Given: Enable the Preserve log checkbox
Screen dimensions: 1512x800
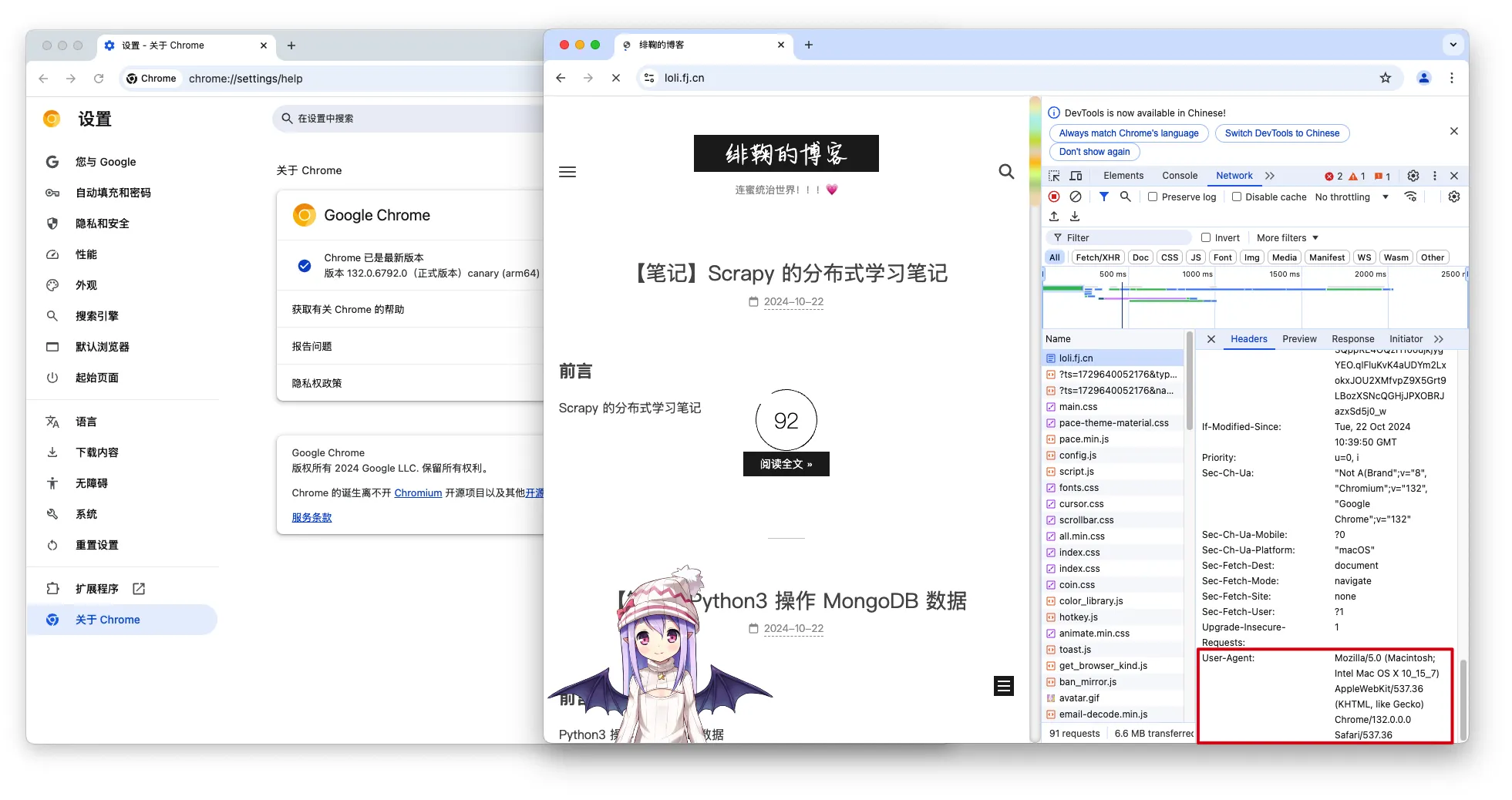Looking at the screenshot, I should 1153,197.
